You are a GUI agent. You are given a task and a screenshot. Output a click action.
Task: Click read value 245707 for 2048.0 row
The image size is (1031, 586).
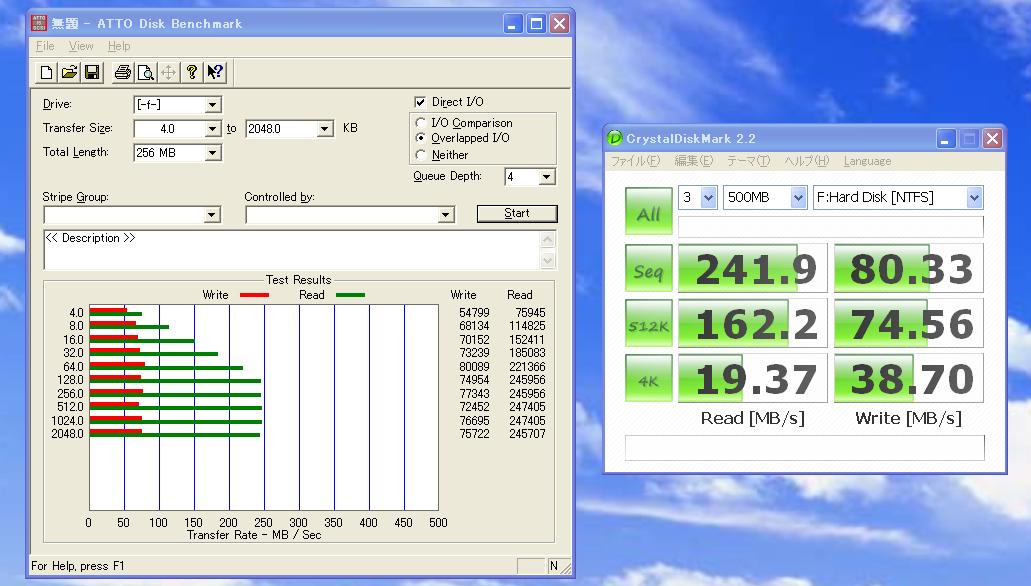(527, 434)
